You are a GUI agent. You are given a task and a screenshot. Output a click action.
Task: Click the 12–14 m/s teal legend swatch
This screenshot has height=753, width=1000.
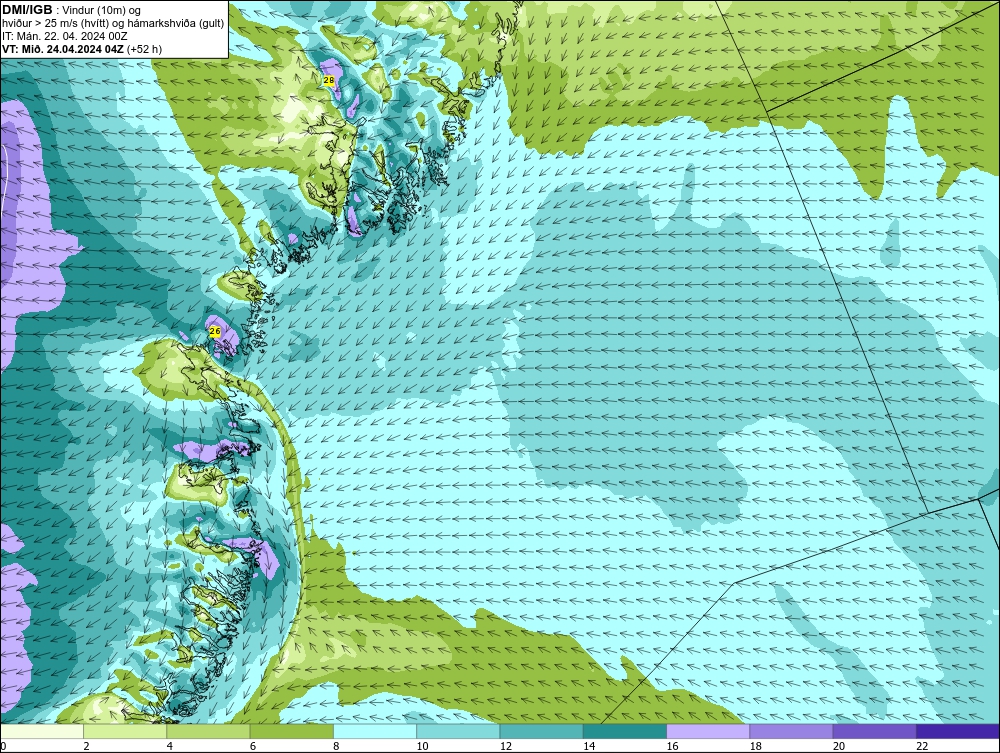click(541, 731)
